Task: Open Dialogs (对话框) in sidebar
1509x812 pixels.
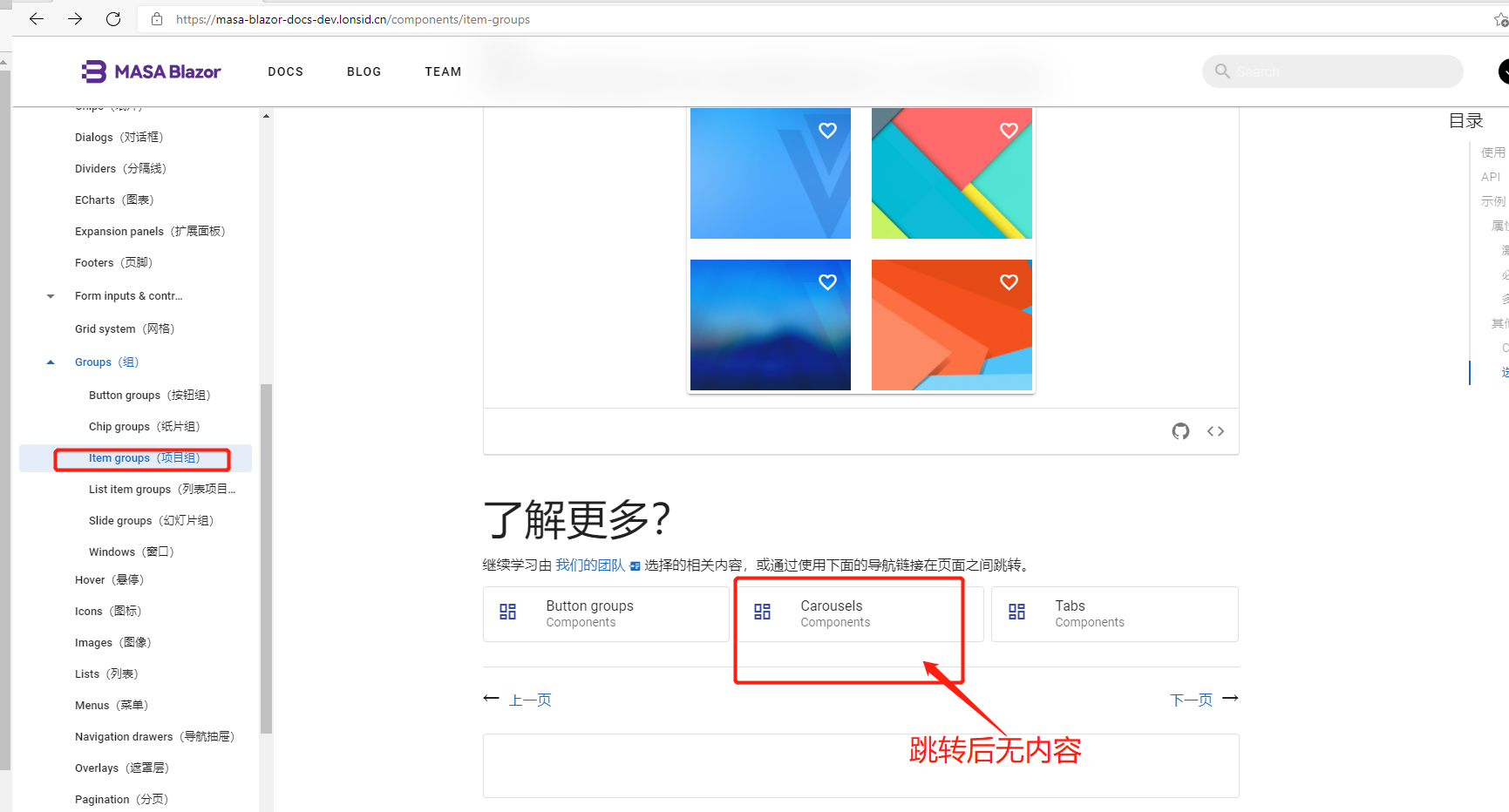Action: pyautogui.click(x=119, y=138)
